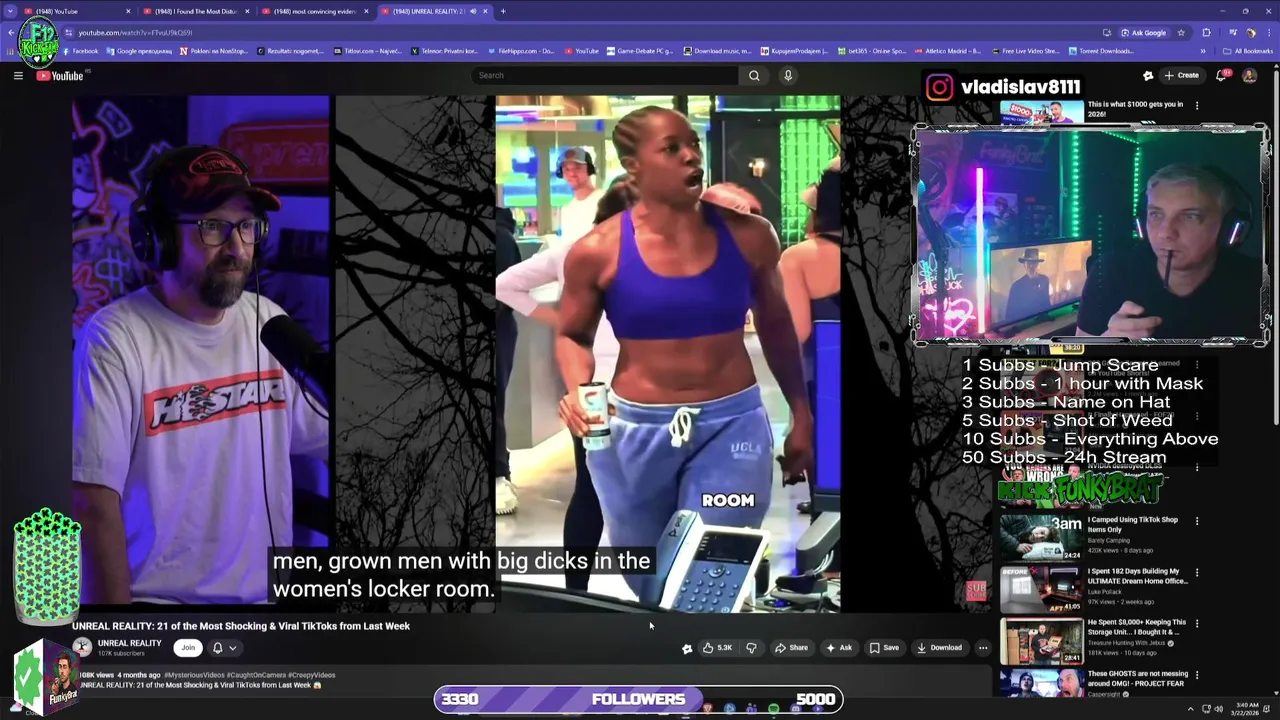Image resolution: width=1280 pixels, height=720 pixels.
Task: Go to the YouTube home logo
Action: [60, 76]
